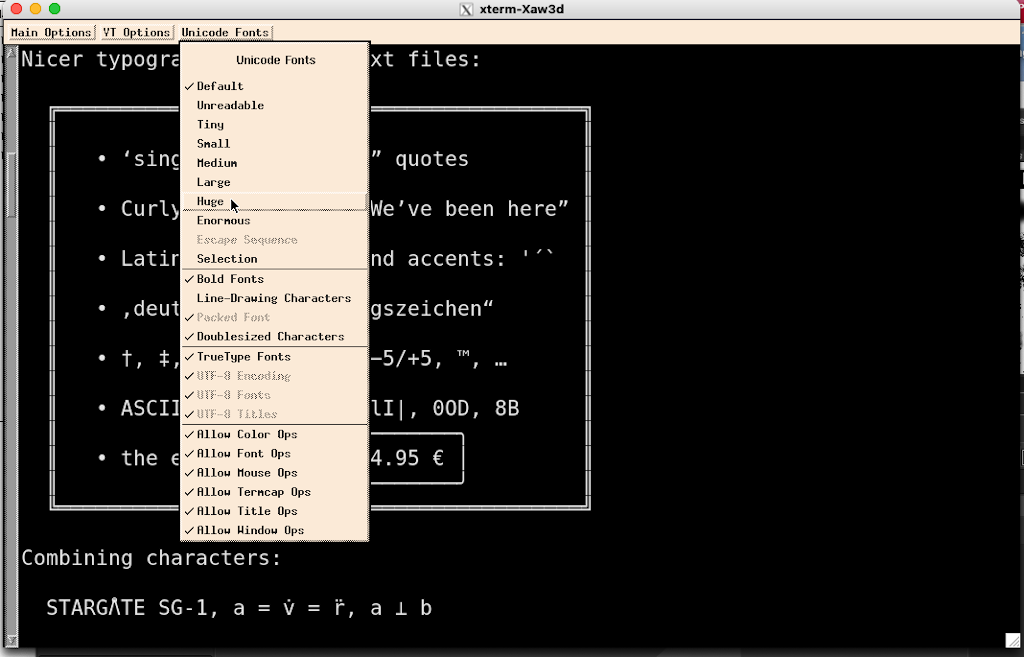Image resolution: width=1024 pixels, height=657 pixels.
Task: Open the Main Options menu
Action: pyautogui.click(x=51, y=33)
